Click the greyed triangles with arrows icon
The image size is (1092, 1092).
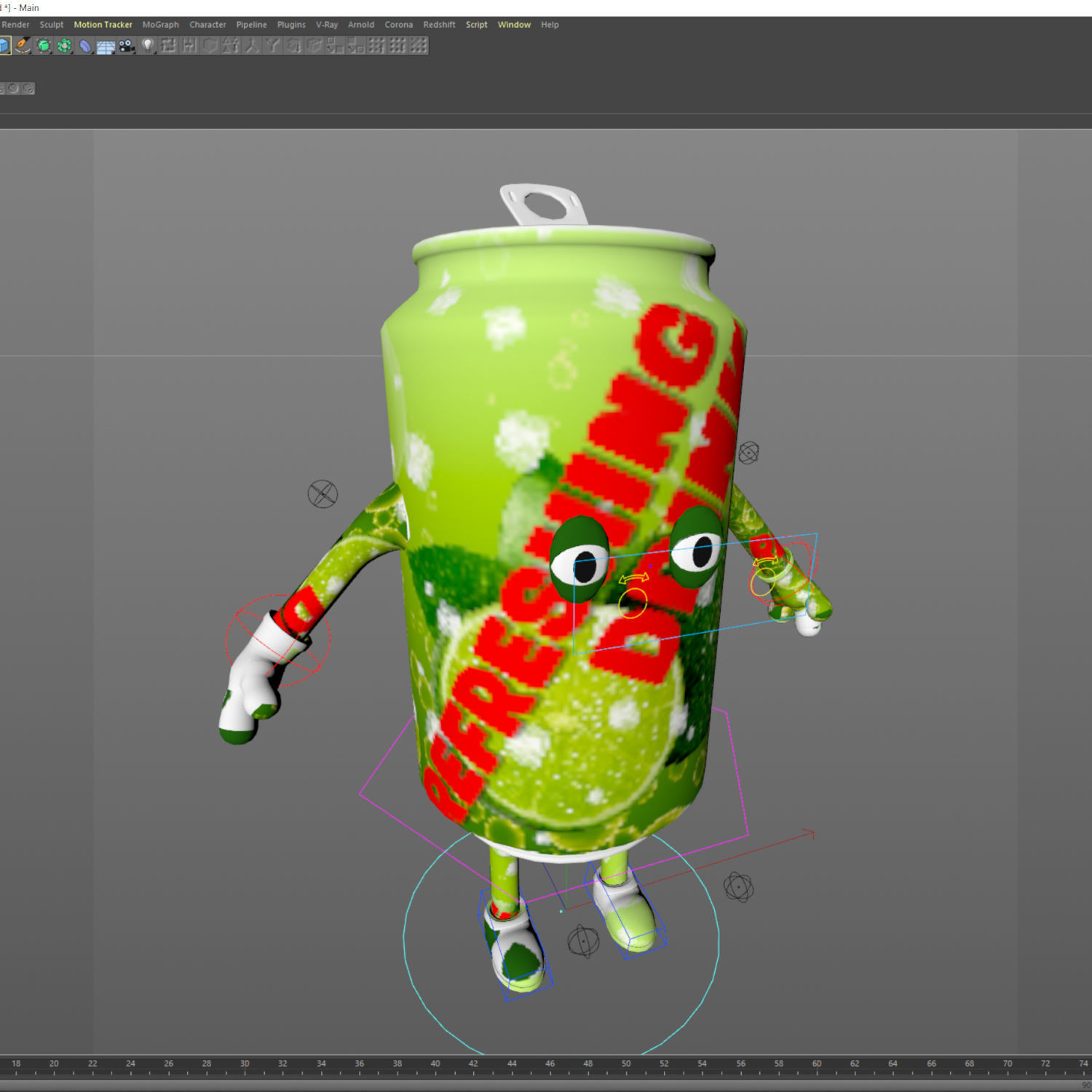231,46
